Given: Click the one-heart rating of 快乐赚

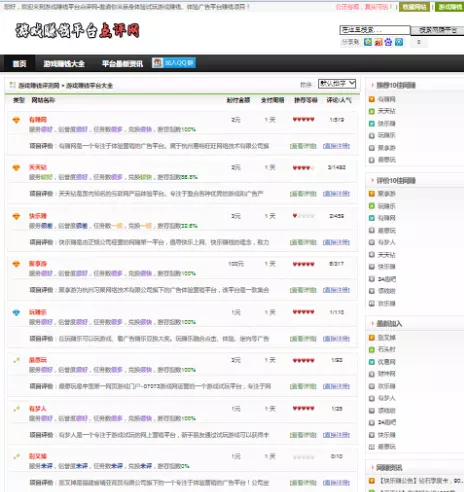Looking at the screenshot, I should [x=303, y=216].
